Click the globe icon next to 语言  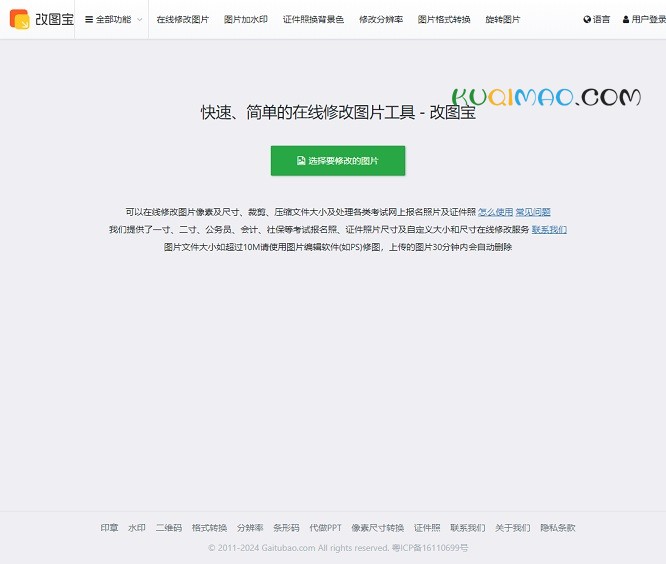(x=587, y=20)
